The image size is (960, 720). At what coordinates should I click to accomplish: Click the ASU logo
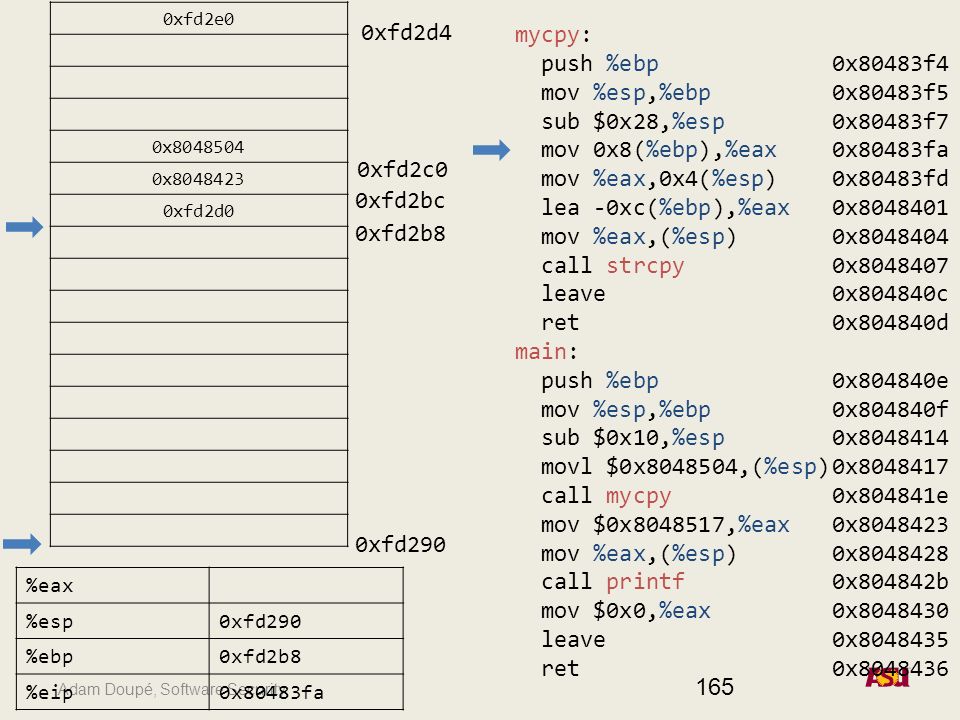[887, 677]
